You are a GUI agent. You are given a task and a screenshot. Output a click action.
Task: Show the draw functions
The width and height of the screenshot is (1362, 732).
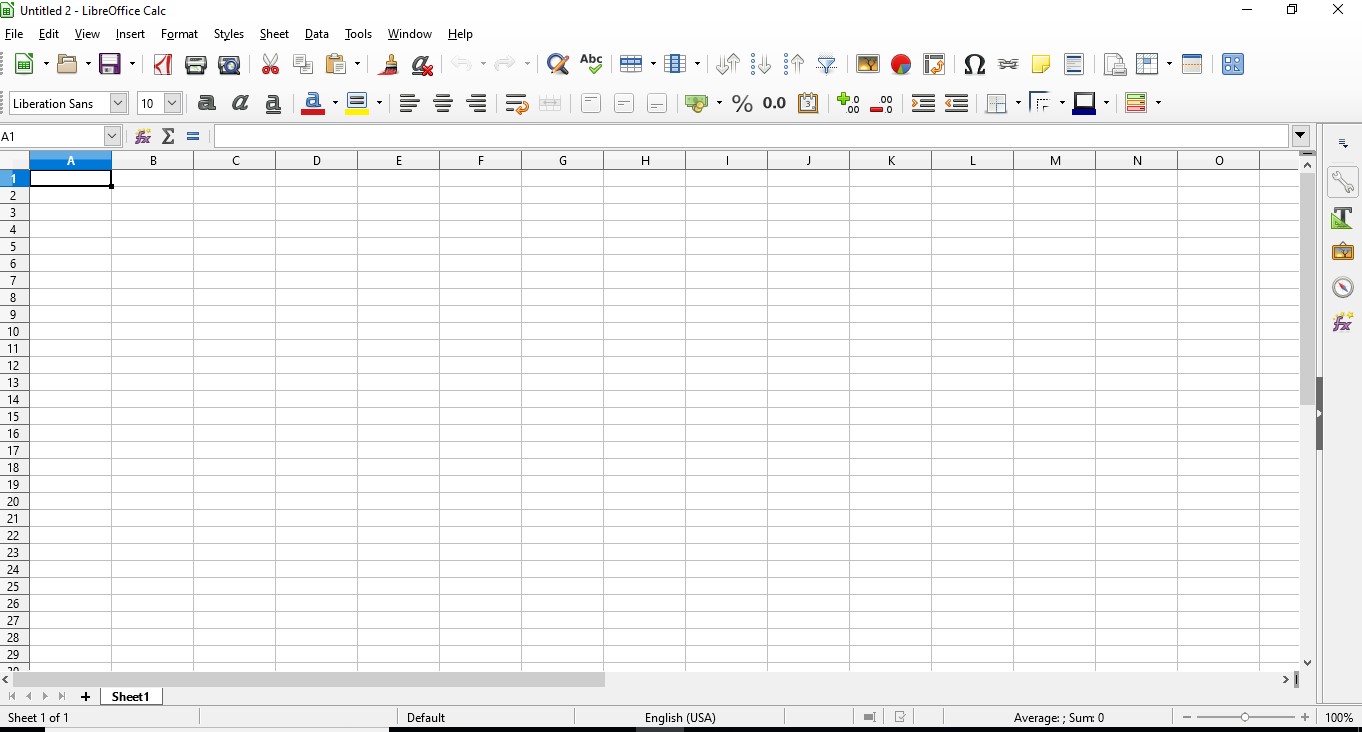coord(1233,64)
